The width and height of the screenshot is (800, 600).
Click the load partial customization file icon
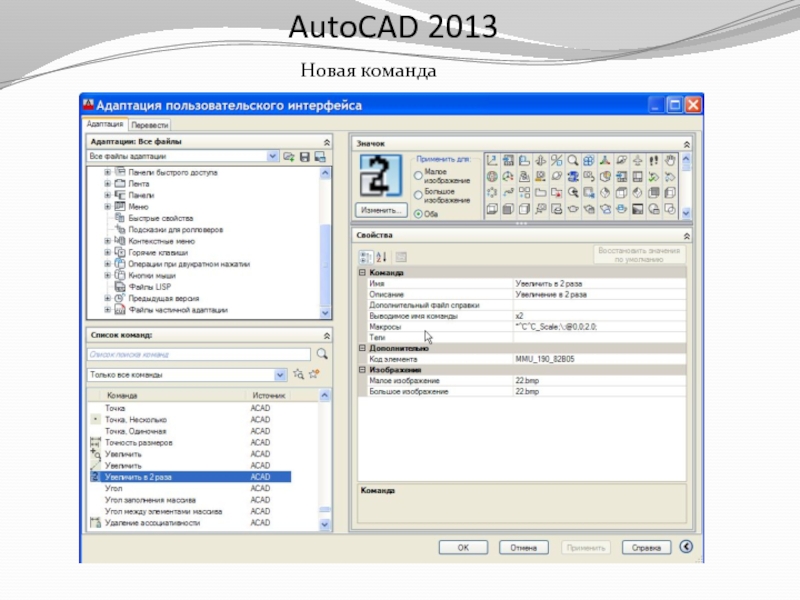(x=289, y=157)
